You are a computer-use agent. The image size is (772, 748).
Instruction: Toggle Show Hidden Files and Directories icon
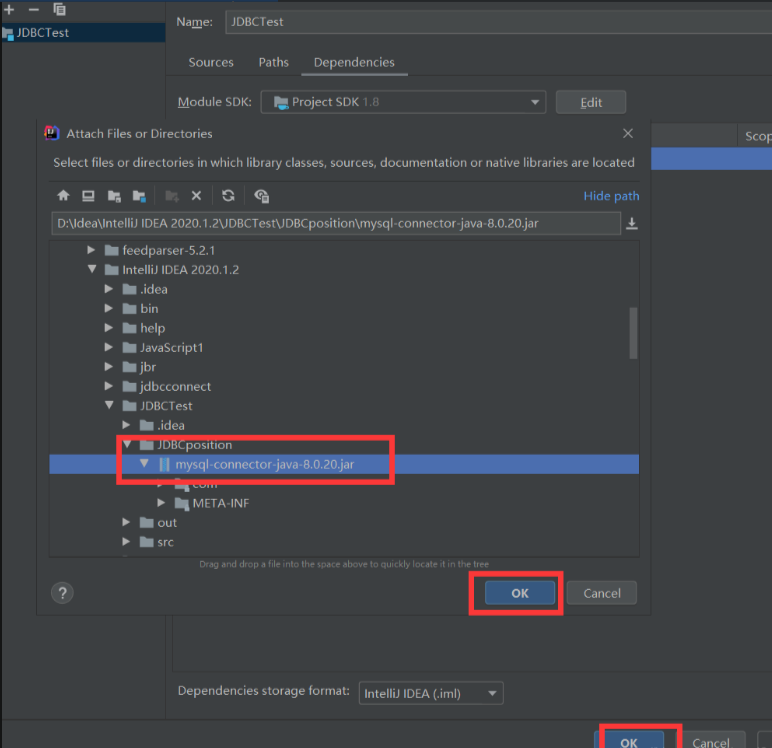click(x=261, y=195)
